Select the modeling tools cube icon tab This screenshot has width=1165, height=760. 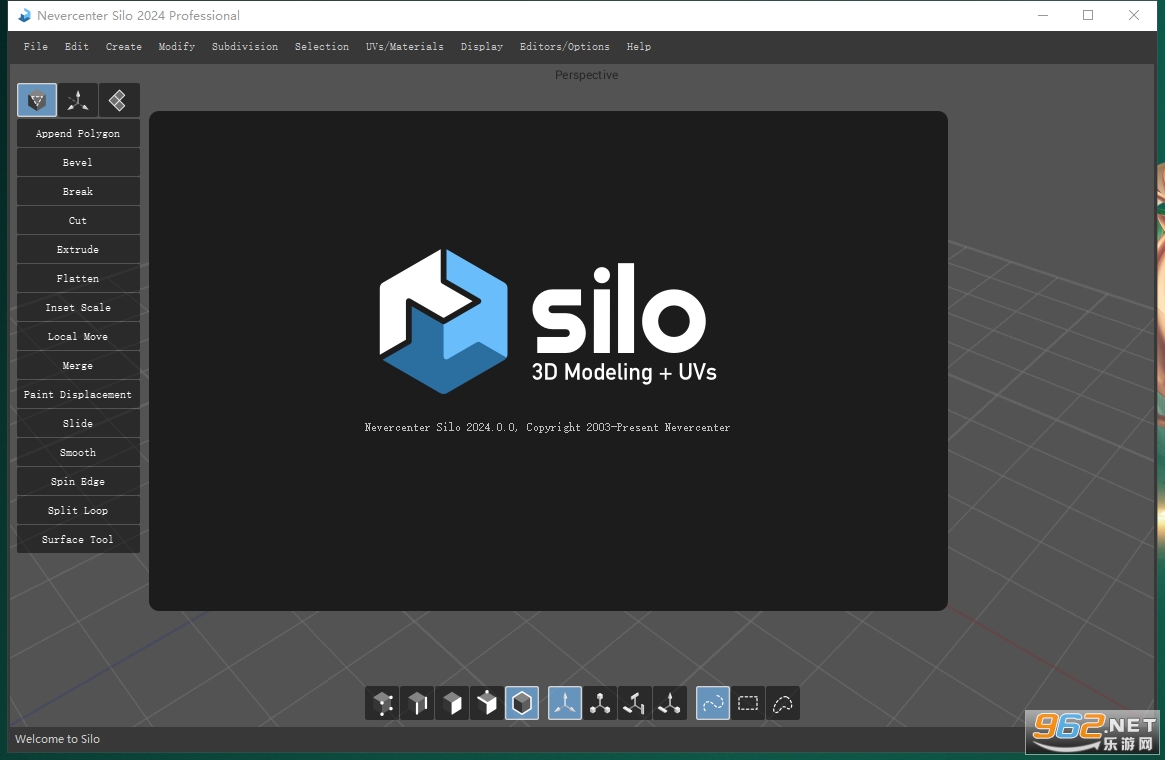(37, 100)
